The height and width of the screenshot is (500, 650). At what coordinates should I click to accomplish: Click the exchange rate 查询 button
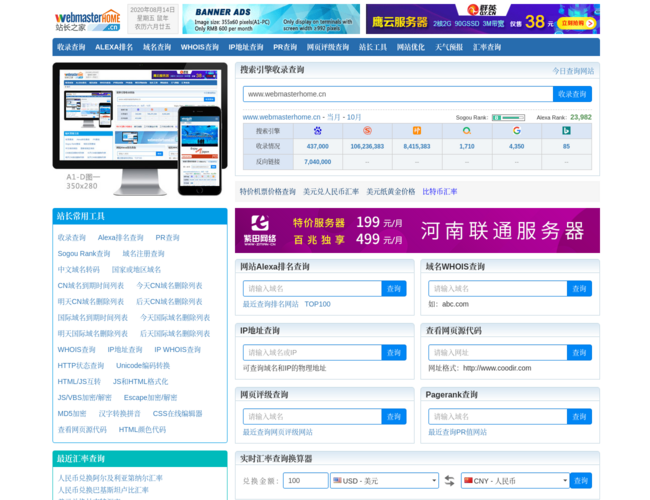(x=581, y=481)
